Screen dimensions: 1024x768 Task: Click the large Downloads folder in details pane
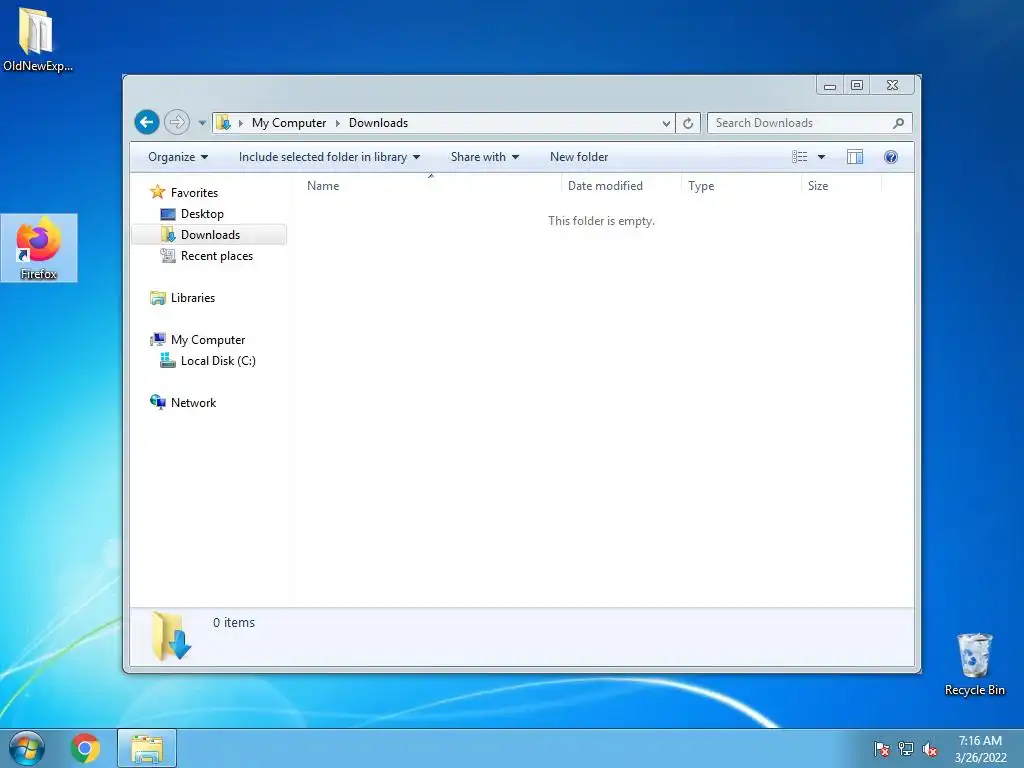tap(171, 636)
